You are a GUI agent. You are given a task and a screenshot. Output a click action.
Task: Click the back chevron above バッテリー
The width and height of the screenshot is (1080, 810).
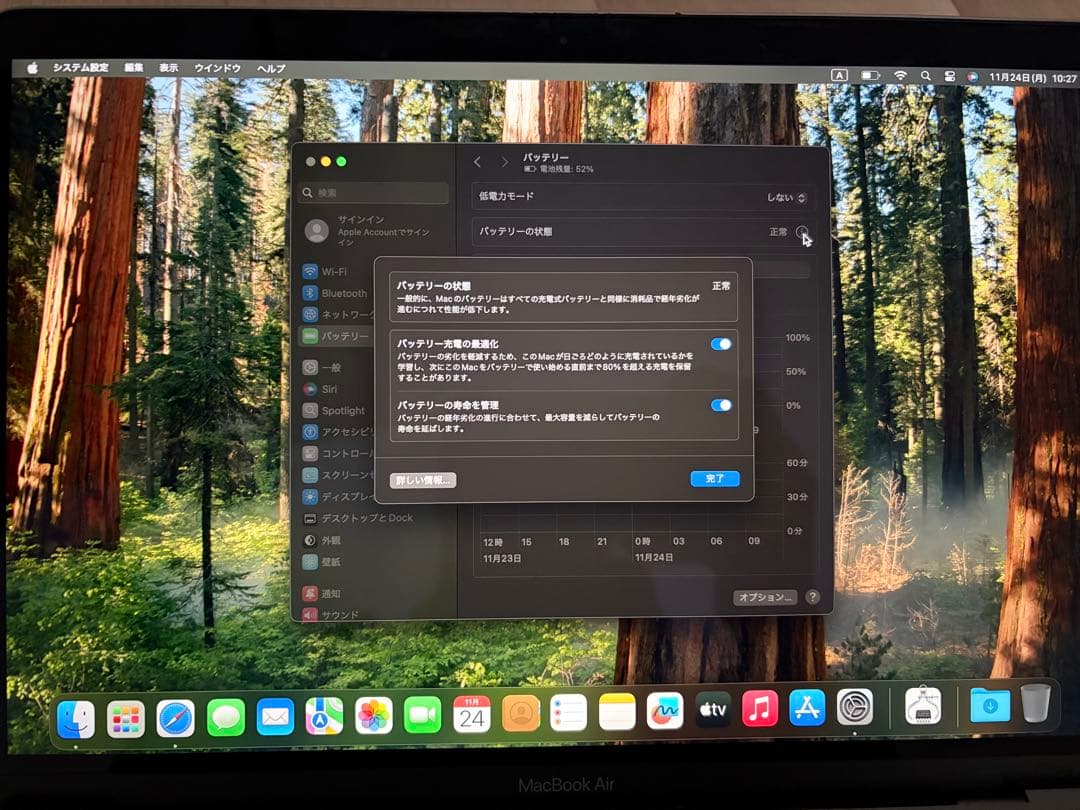[477, 161]
